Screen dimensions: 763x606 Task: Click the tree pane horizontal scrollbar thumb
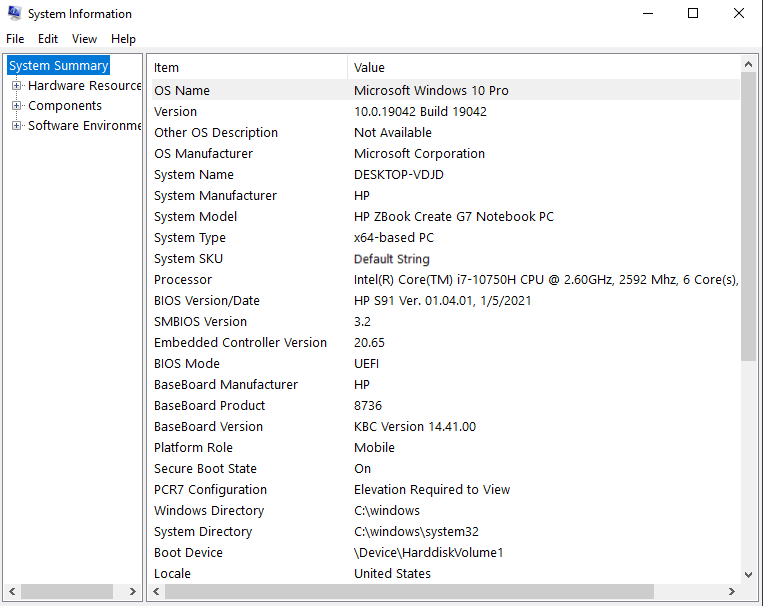[67, 591]
